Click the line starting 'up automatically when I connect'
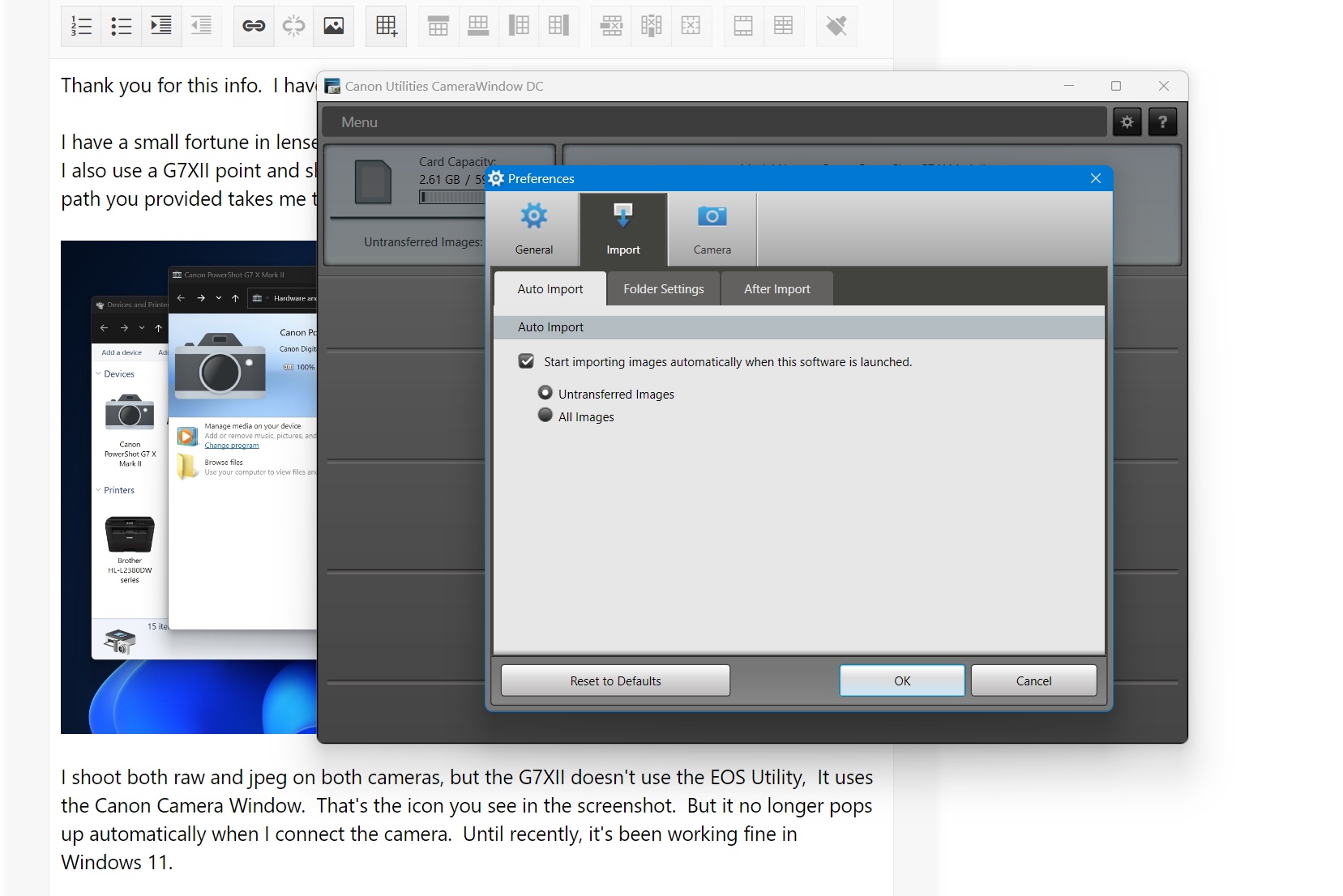Viewport: 1343px width, 896px height. [x=429, y=834]
